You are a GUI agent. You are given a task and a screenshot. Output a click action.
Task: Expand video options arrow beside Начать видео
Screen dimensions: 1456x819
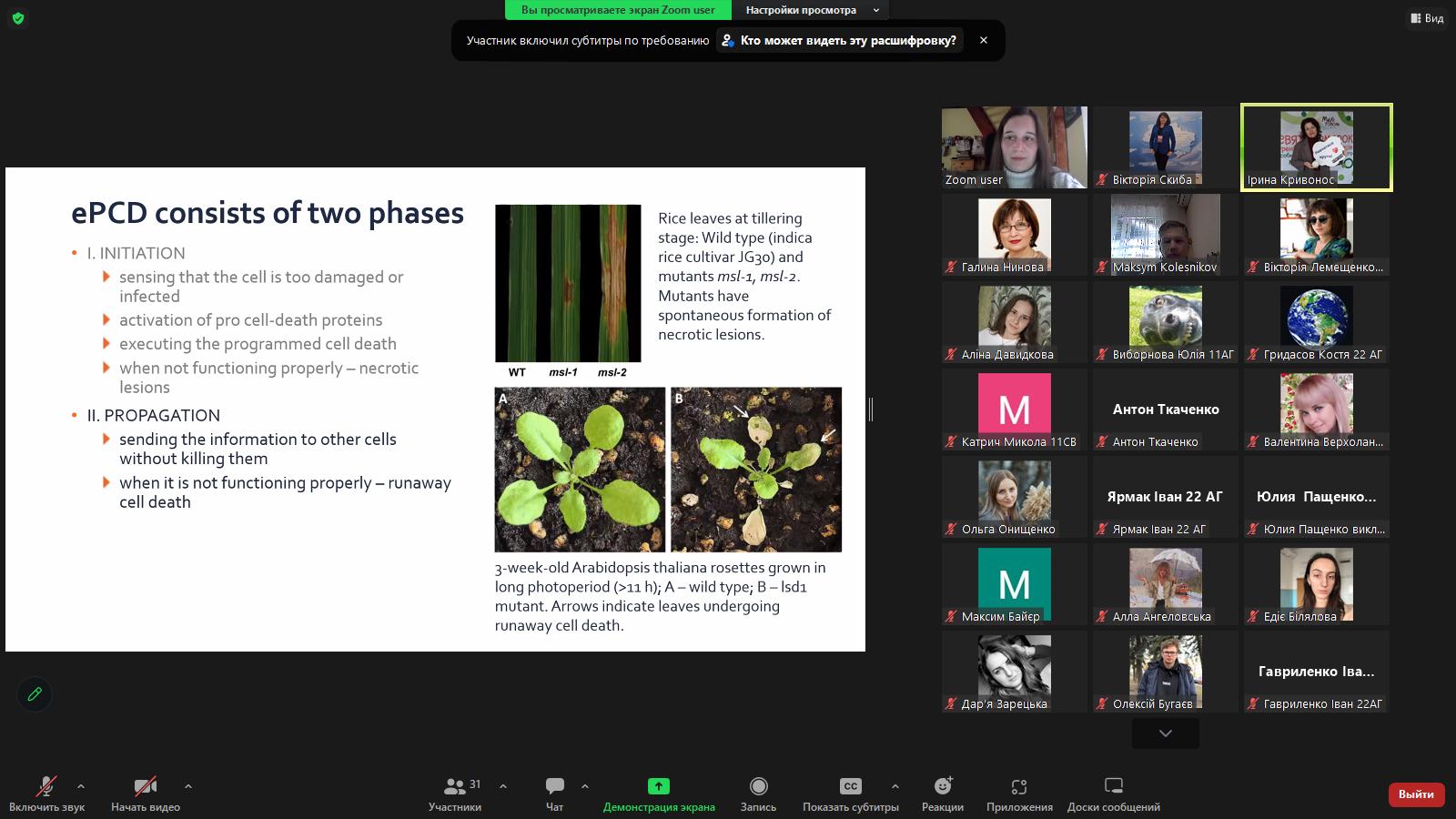tap(188, 786)
